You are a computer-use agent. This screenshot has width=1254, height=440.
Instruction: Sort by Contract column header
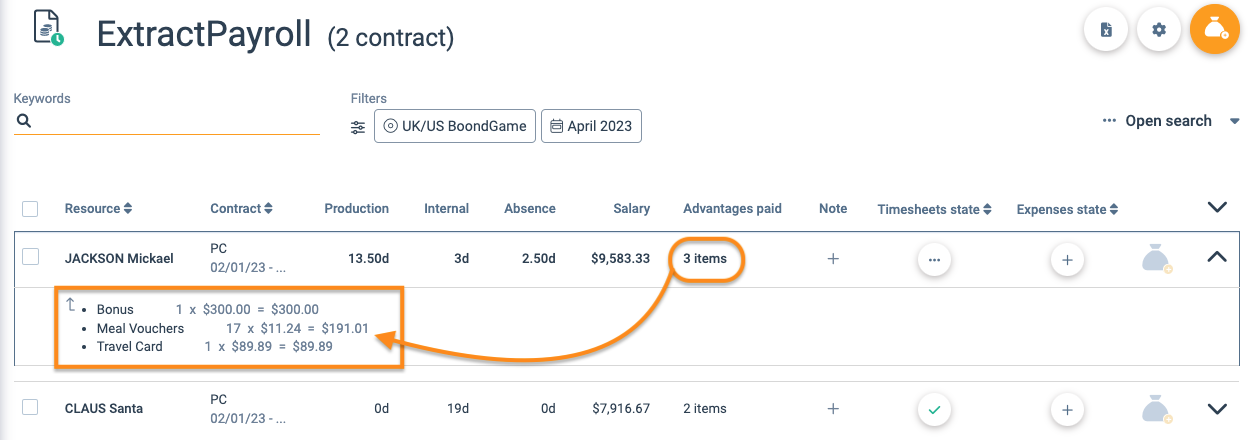click(x=241, y=209)
